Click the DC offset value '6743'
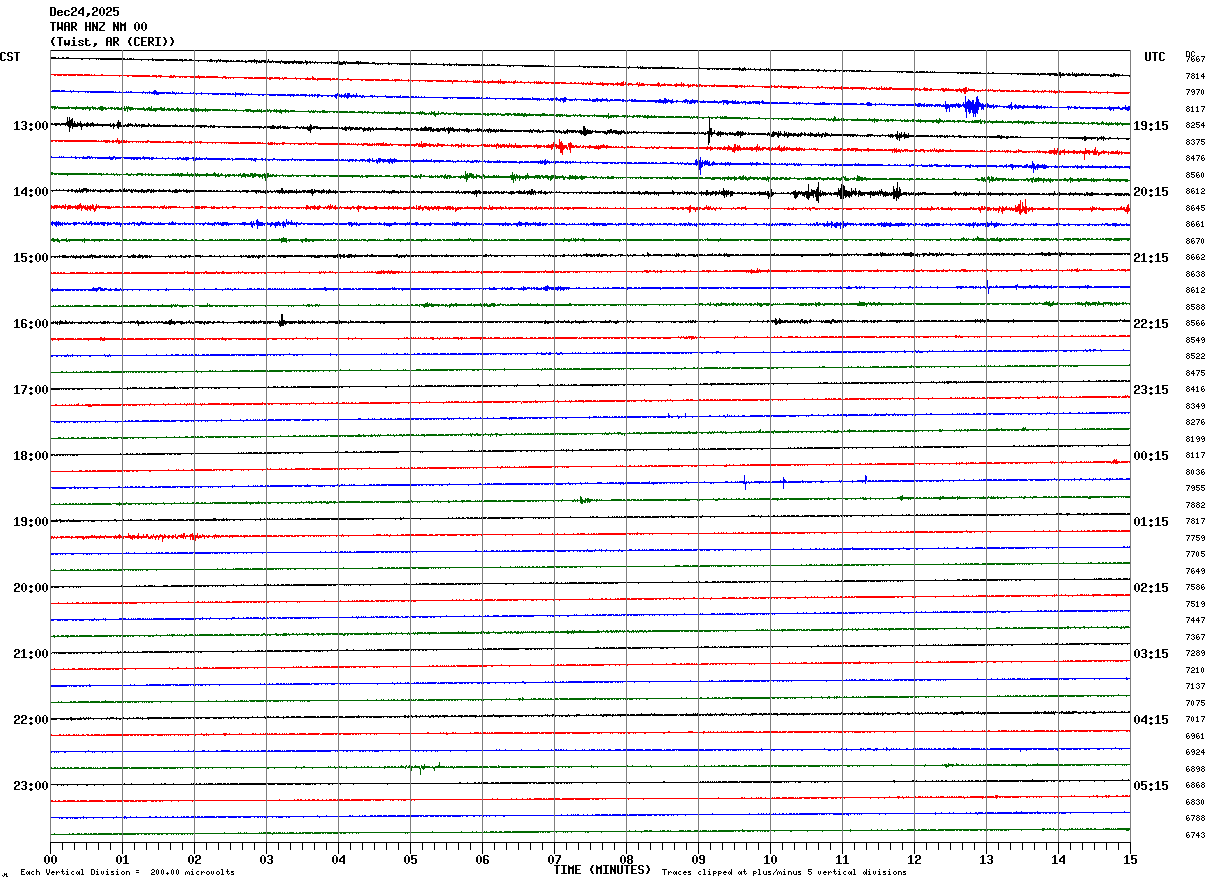Image resolution: width=1210 pixels, height=886 pixels. (1195, 835)
